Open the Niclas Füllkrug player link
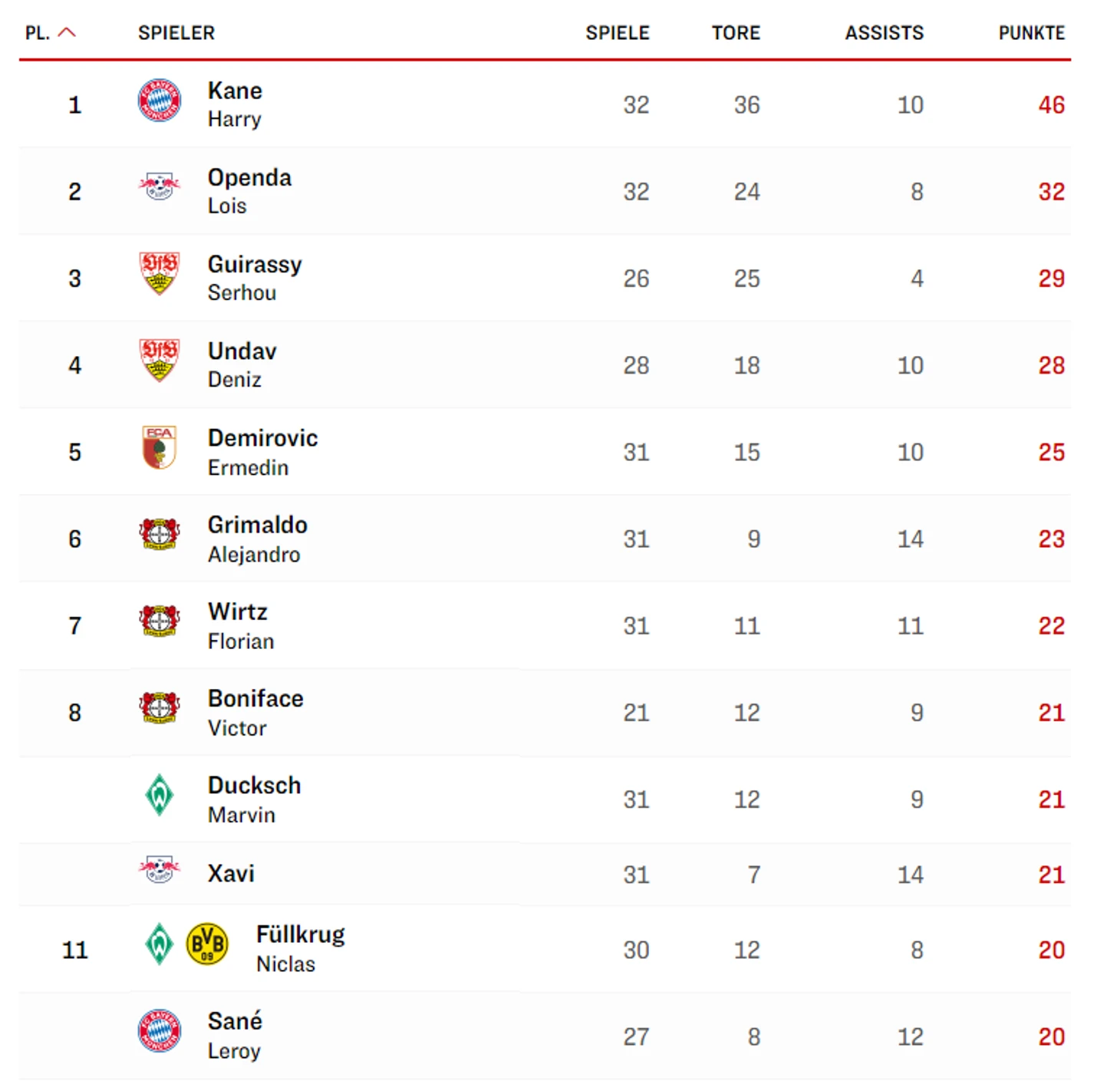Screen dimensions: 1120x1081 pyautogui.click(x=301, y=949)
